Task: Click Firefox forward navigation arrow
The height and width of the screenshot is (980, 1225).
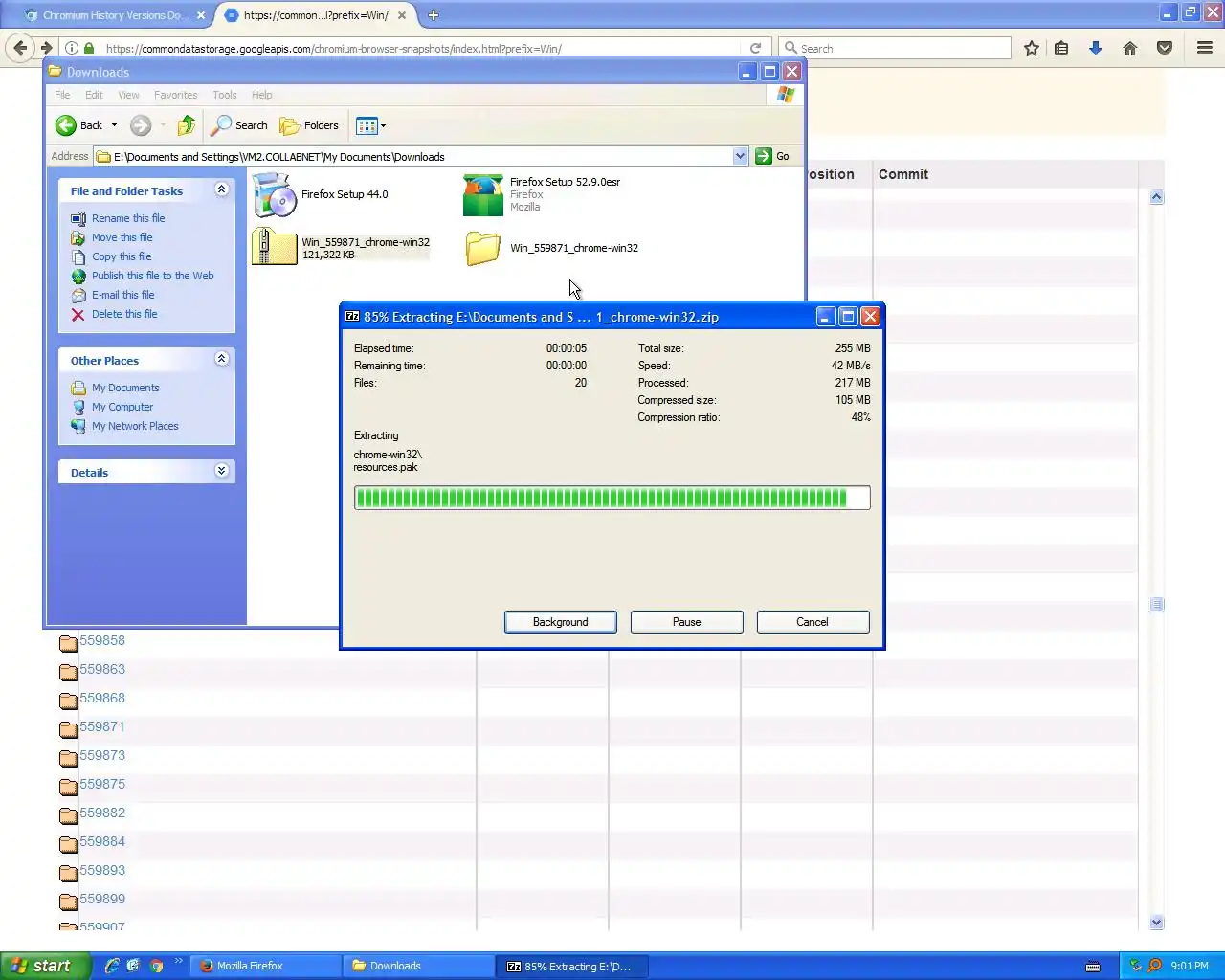Action: 46,48
